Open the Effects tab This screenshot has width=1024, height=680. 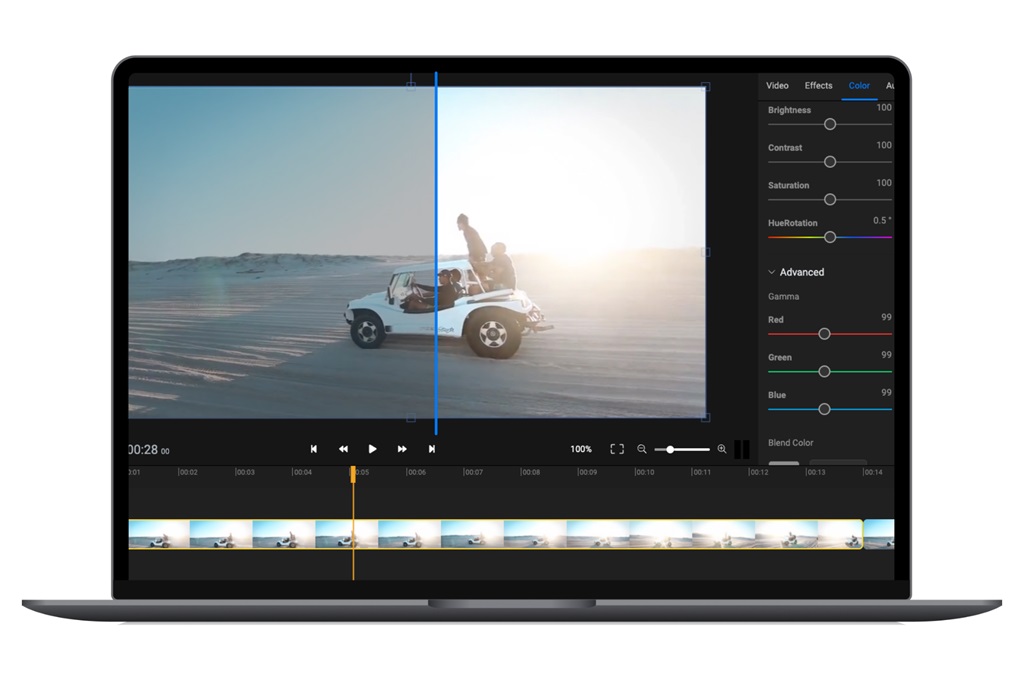[818, 86]
